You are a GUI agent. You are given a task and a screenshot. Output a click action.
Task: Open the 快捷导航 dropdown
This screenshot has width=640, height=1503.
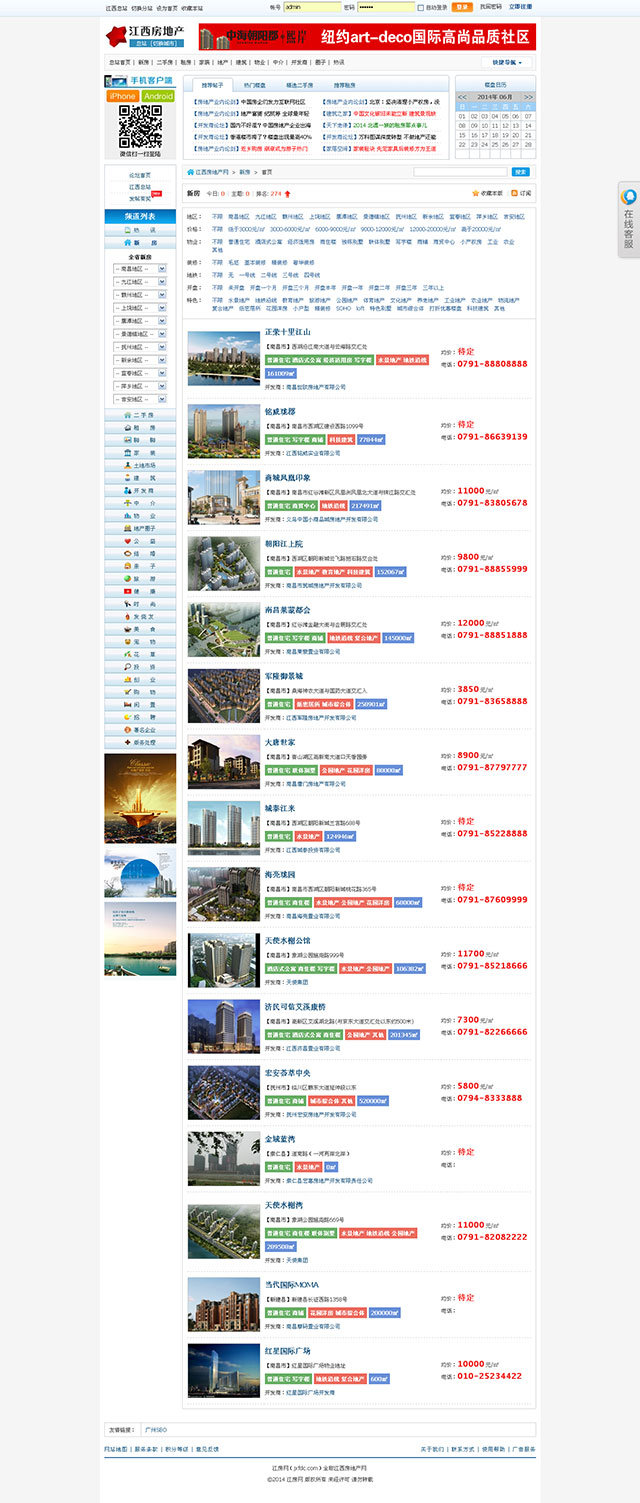[x=507, y=62]
